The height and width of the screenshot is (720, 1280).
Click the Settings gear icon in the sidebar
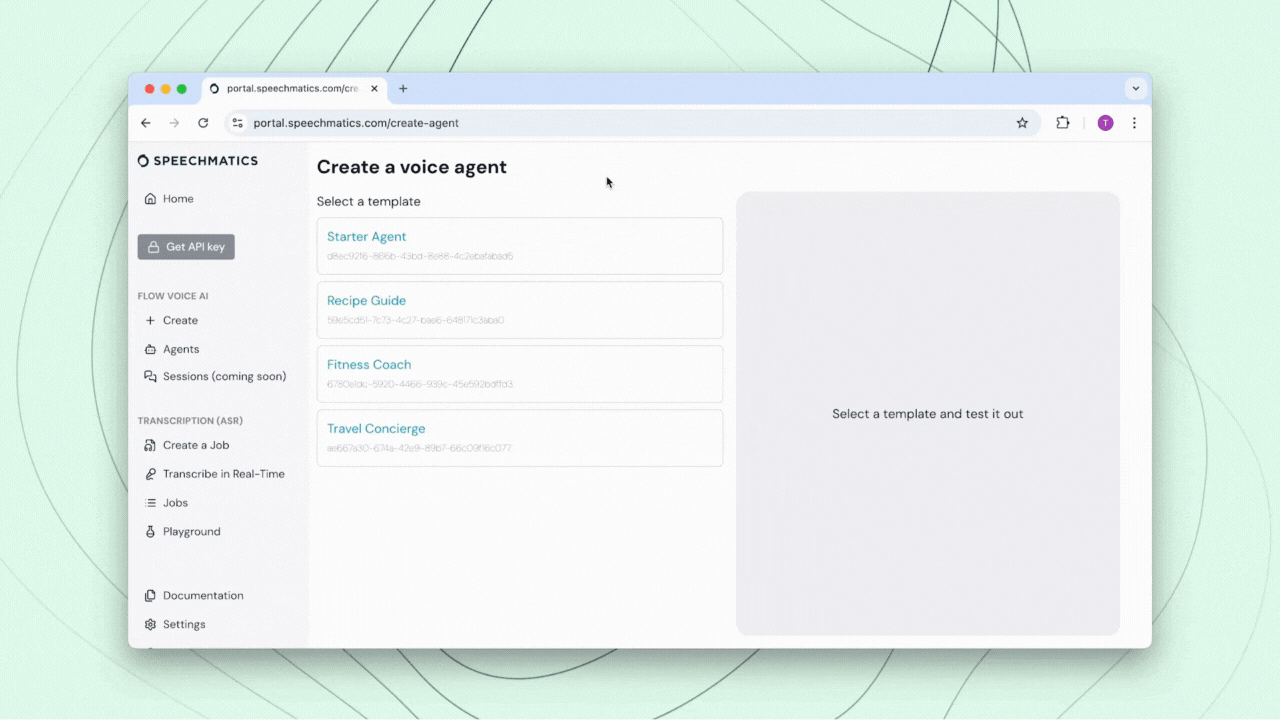150,625
